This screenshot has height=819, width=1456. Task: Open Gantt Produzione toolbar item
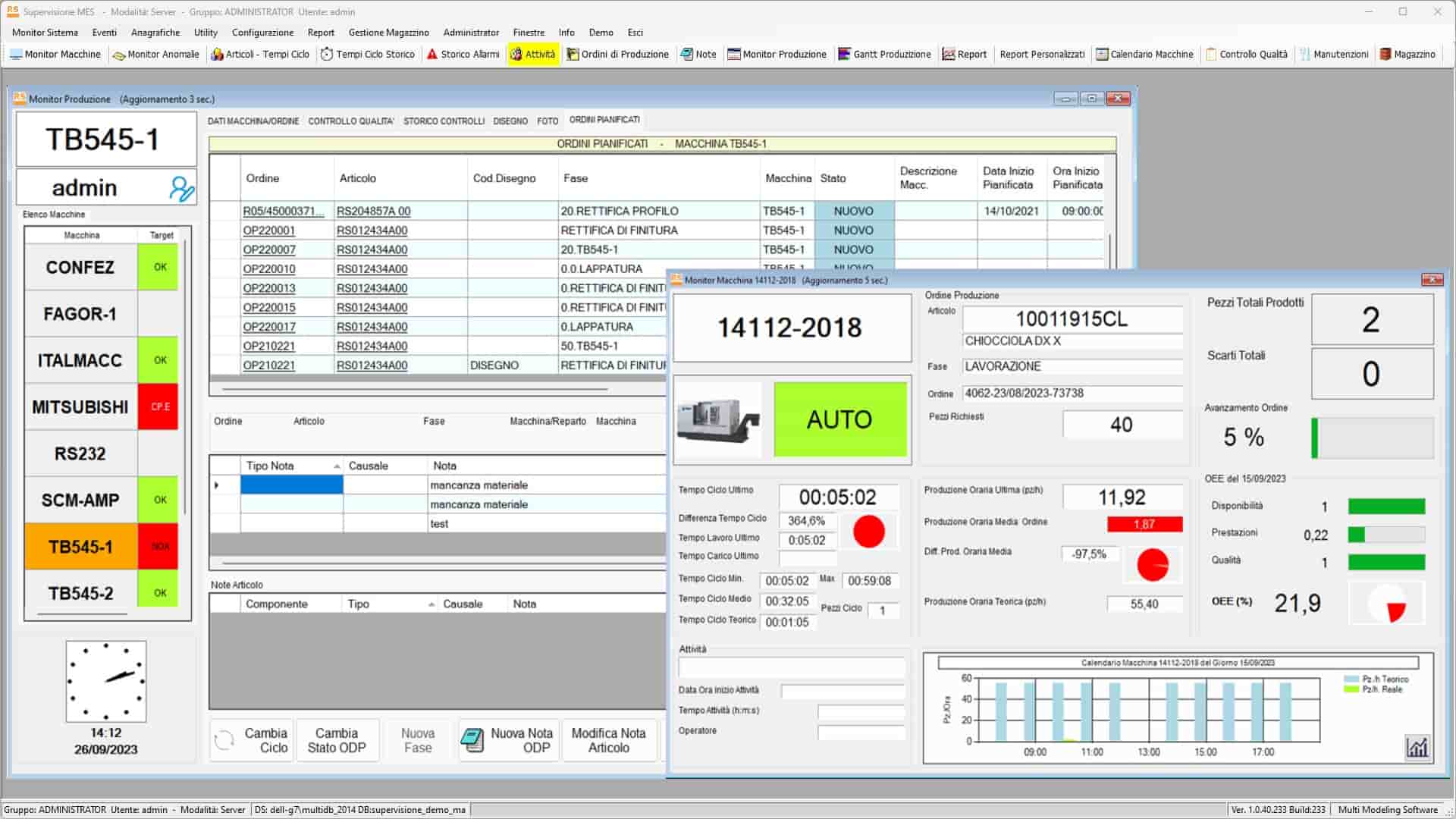point(884,55)
